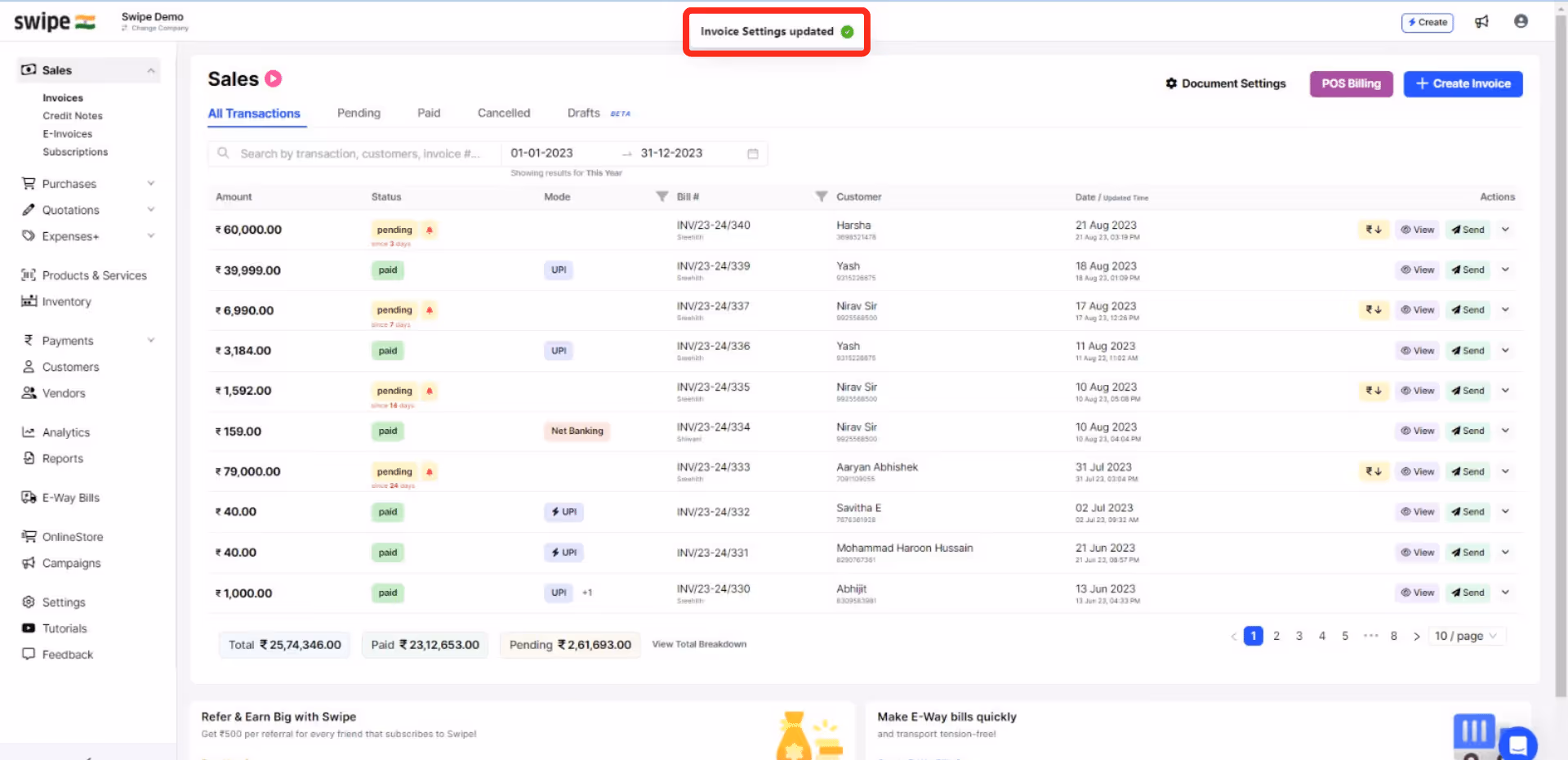Click the Mode column filter icon
1568x760 pixels.
point(662,196)
